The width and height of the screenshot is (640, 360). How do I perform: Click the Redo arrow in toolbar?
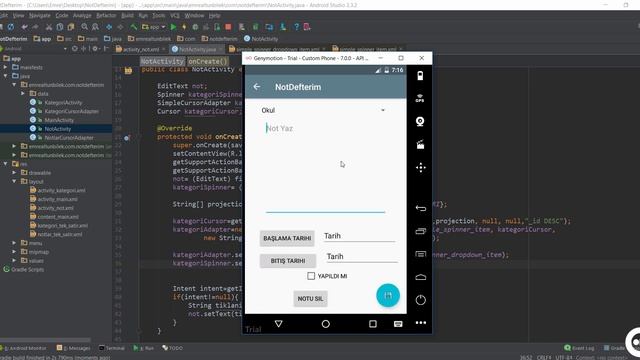36,27
